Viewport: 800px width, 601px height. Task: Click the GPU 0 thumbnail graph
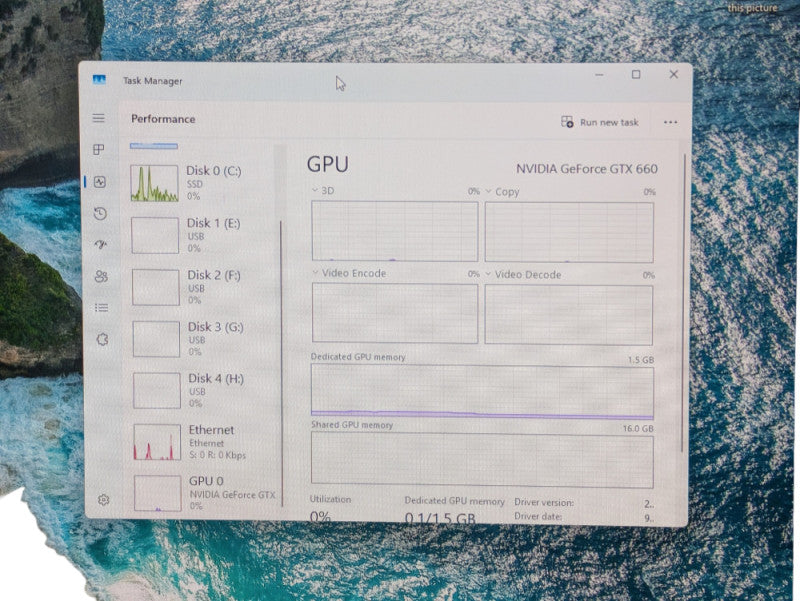click(x=158, y=493)
